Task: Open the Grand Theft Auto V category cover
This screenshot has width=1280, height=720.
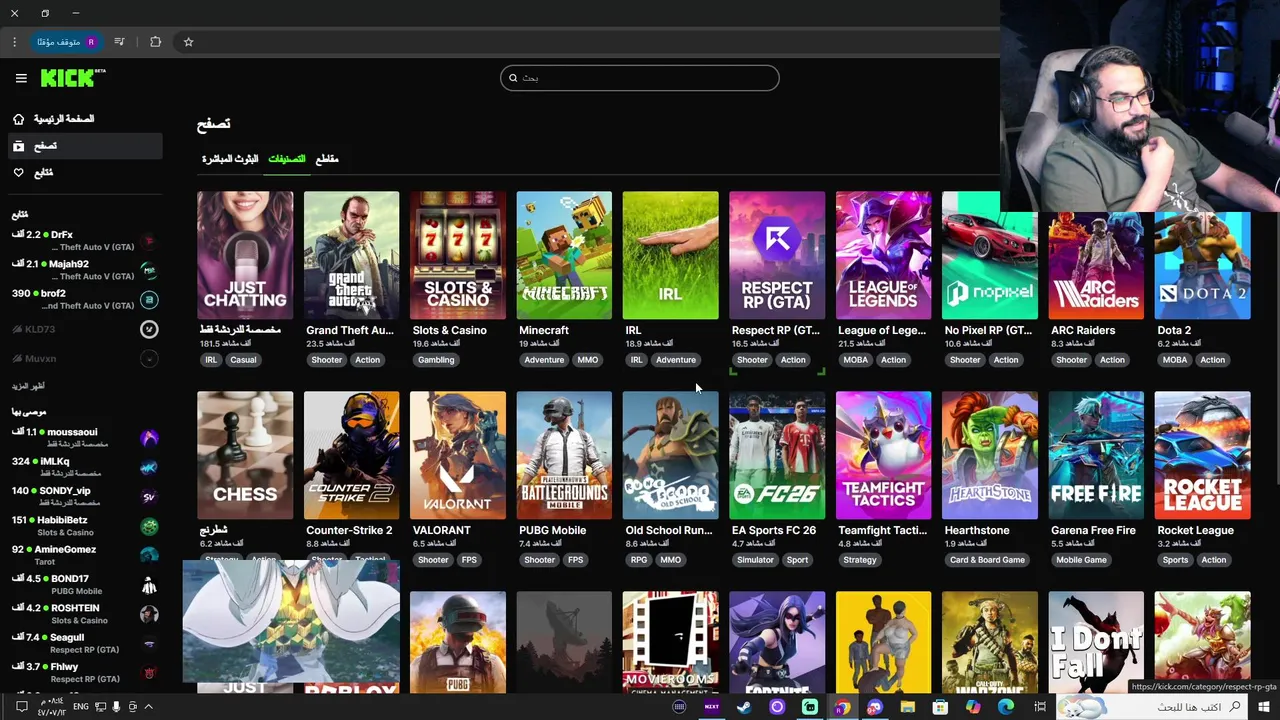Action: pos(351,255)
